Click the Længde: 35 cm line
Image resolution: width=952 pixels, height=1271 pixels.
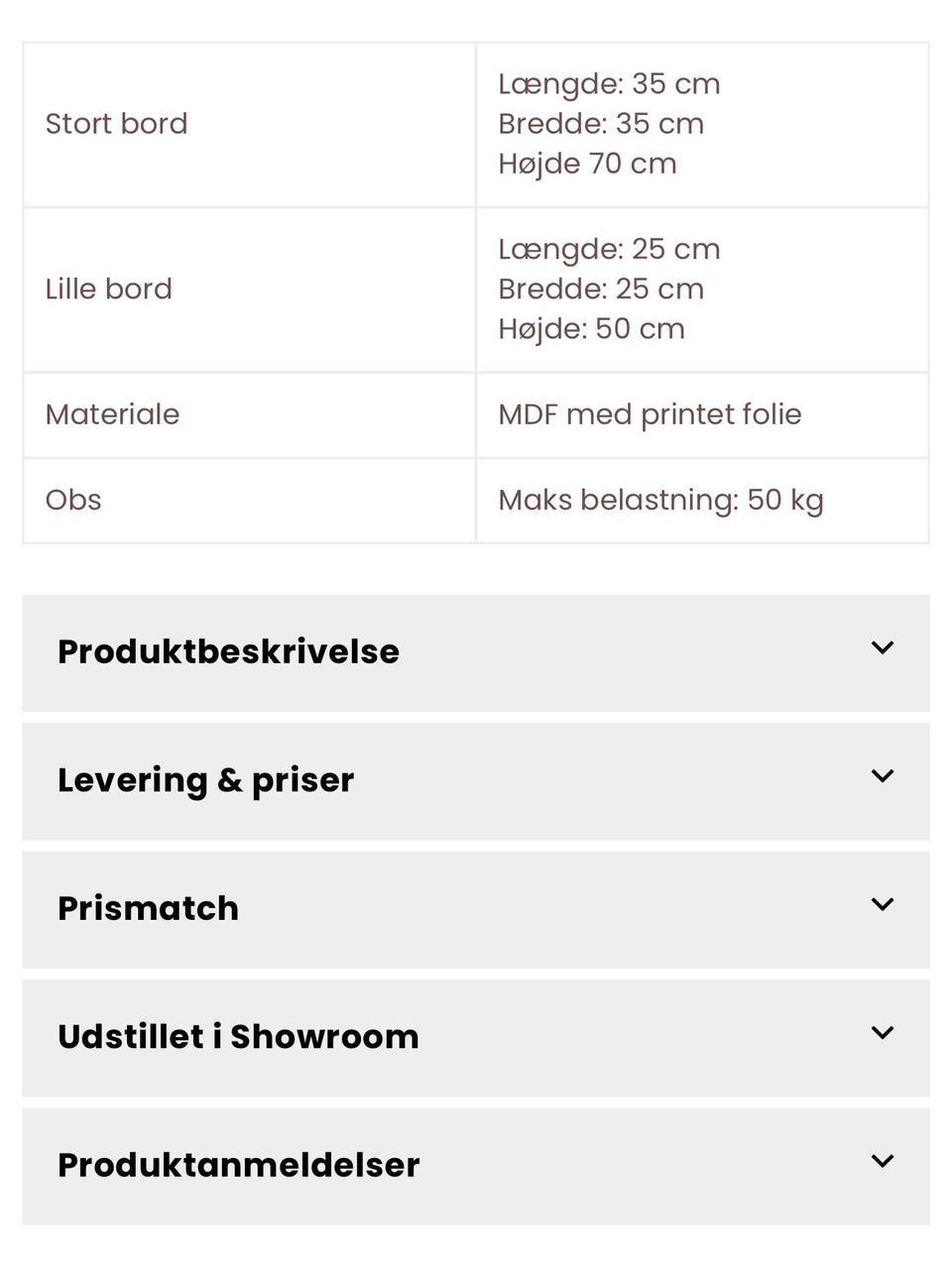[609, 84]
